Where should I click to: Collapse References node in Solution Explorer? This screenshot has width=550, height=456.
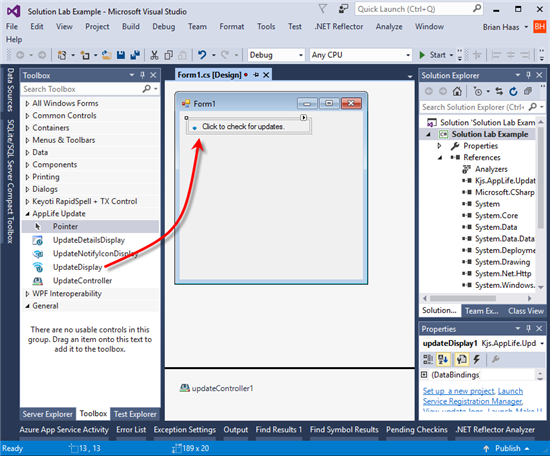tap(440, 158)
